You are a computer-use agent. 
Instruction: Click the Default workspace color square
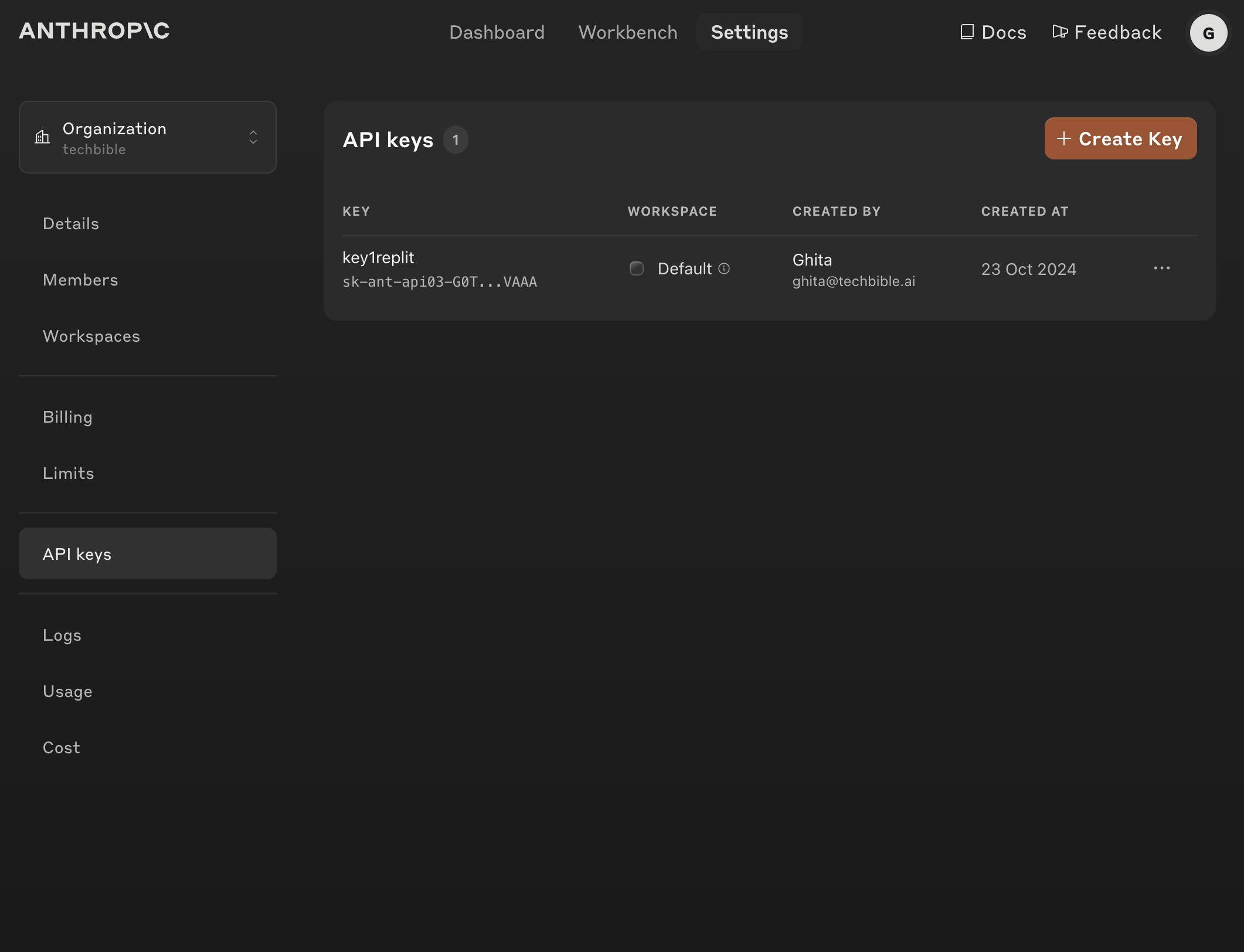tap(636, 268)
